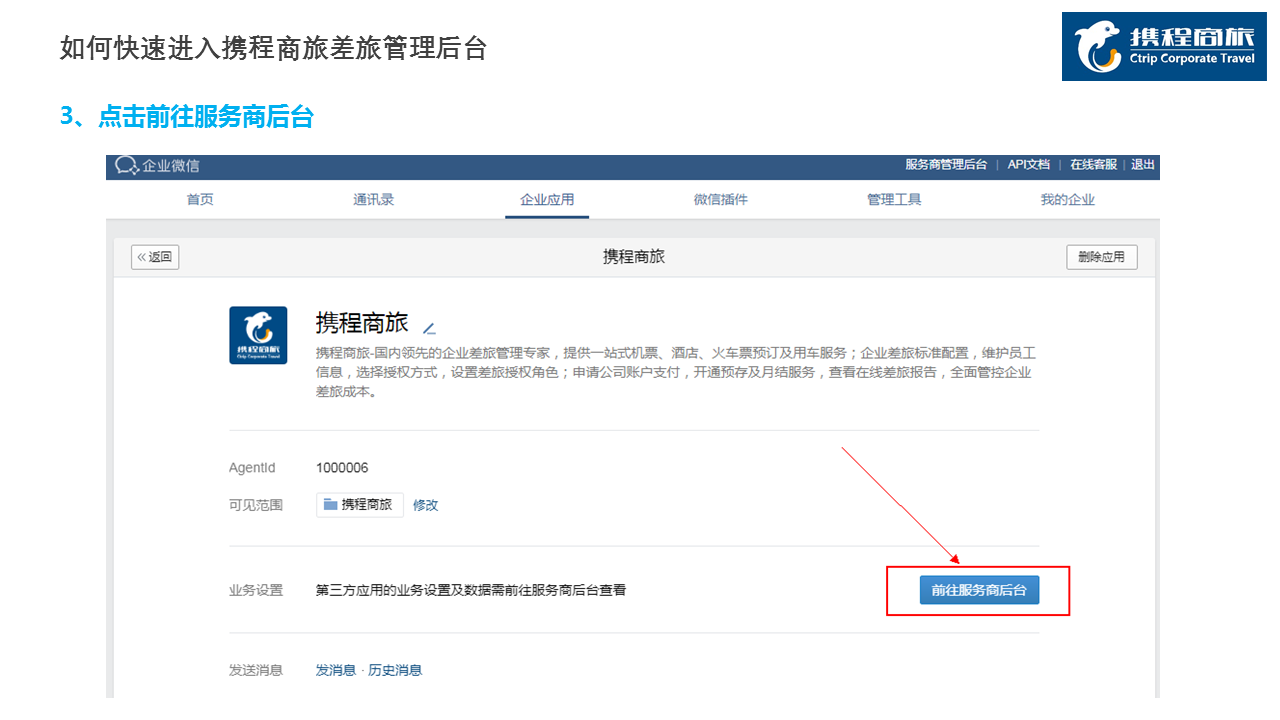Screen dimensions: 1280x720
Task: Switch to the 通讯录 tab
Action: pyautogui.click(x=374, y=200)
